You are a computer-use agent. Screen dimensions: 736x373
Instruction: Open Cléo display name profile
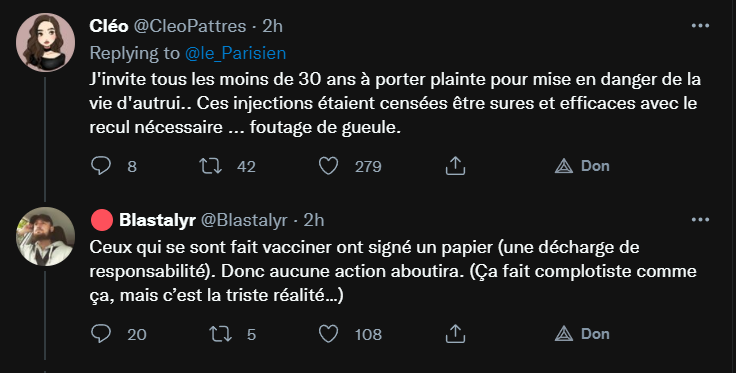point(109,26)
